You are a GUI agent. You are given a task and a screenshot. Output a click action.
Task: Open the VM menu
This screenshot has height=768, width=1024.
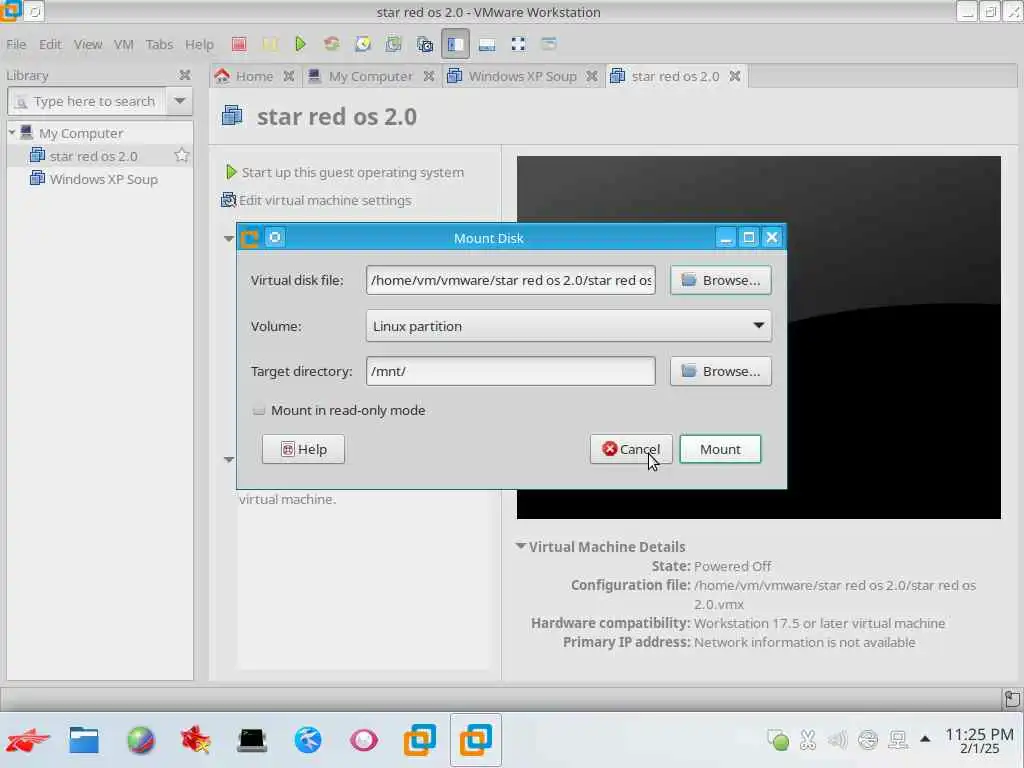[123, 44]
